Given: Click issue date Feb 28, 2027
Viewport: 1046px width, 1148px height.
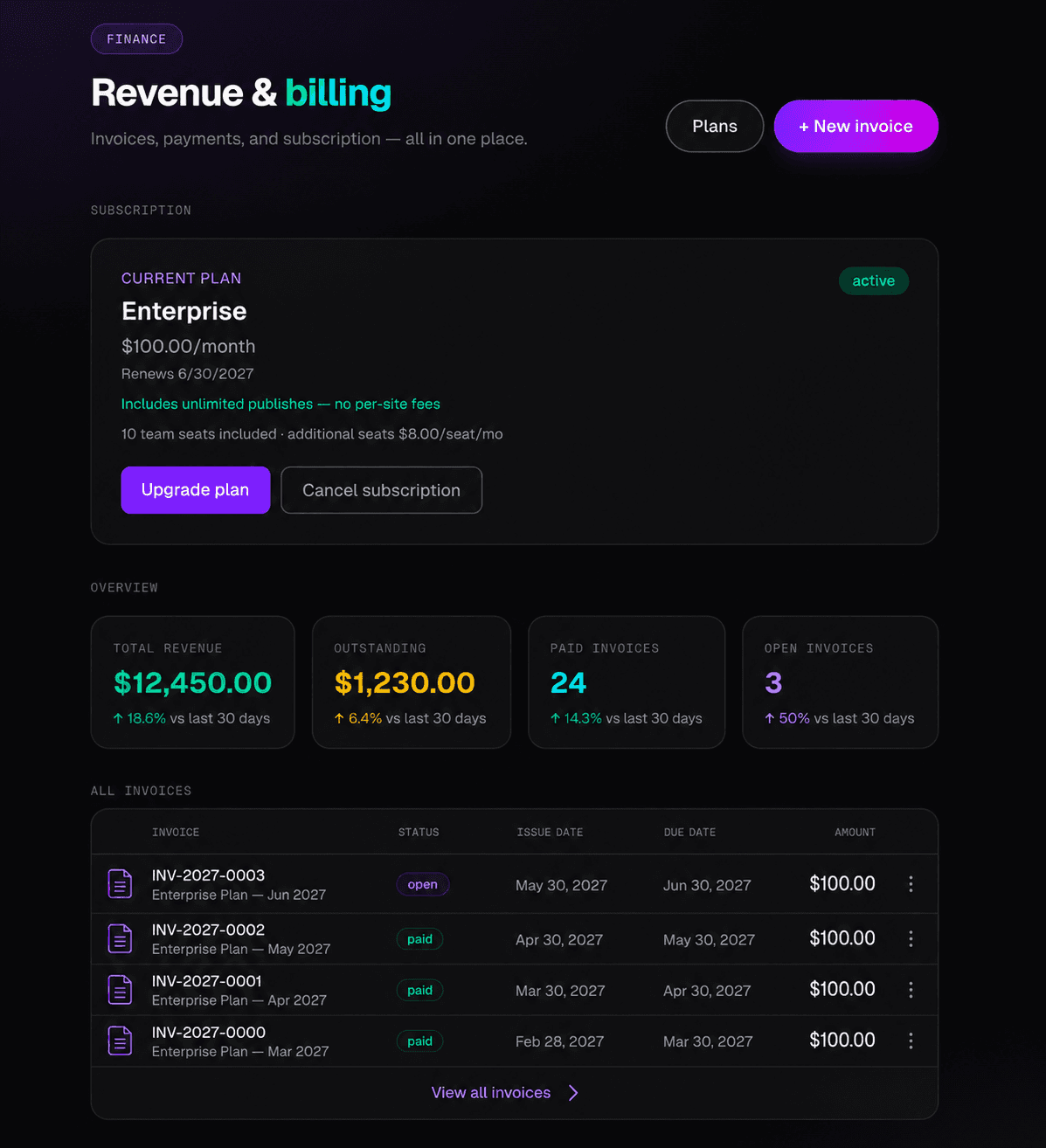Looking at the screenshot, I should 559,1041.
